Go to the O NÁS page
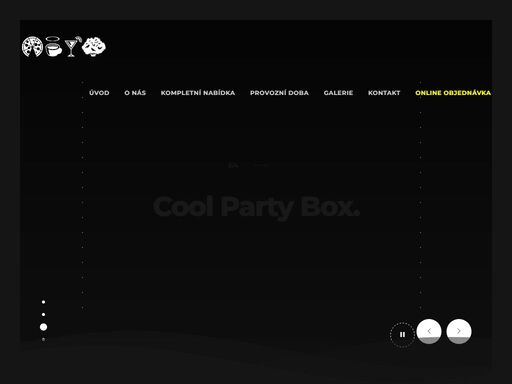 (x=135, y=93)
